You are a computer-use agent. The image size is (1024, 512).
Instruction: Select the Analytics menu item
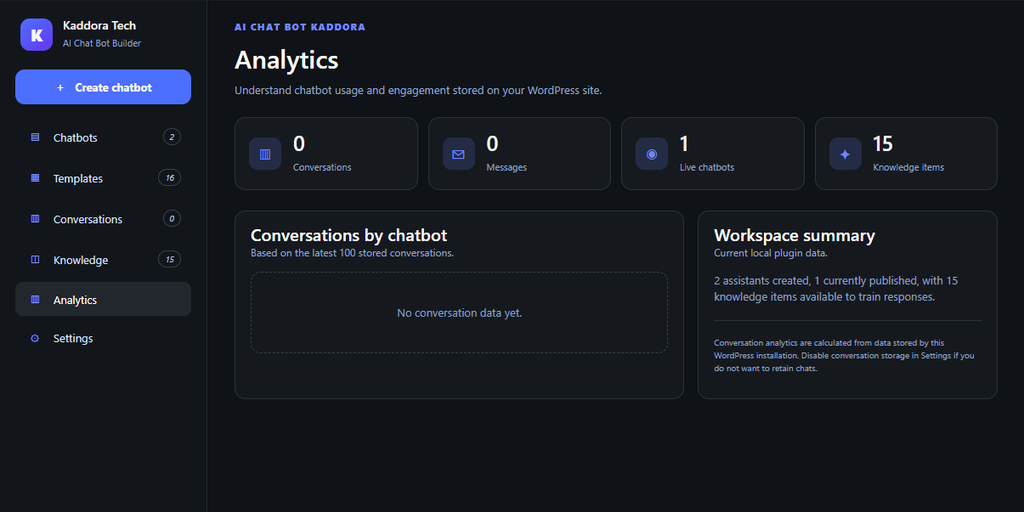point(103,299)
